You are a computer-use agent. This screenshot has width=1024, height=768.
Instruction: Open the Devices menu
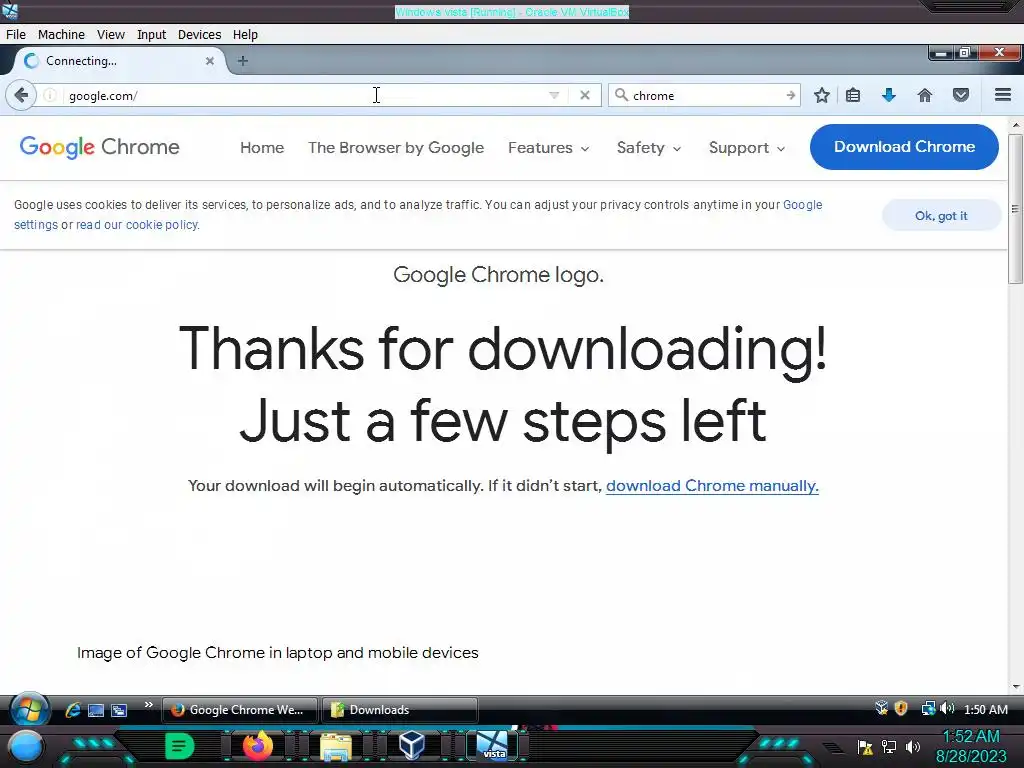pos(199,35)
